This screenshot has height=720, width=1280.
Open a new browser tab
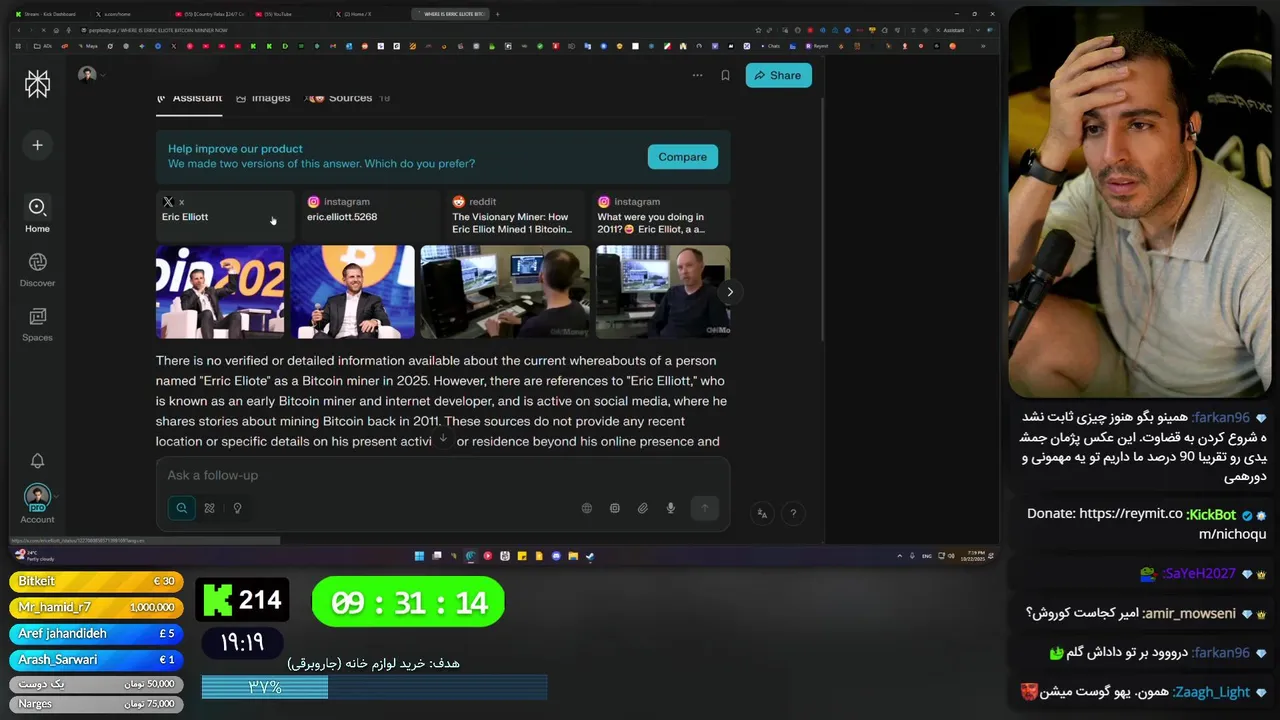[498, 14]
